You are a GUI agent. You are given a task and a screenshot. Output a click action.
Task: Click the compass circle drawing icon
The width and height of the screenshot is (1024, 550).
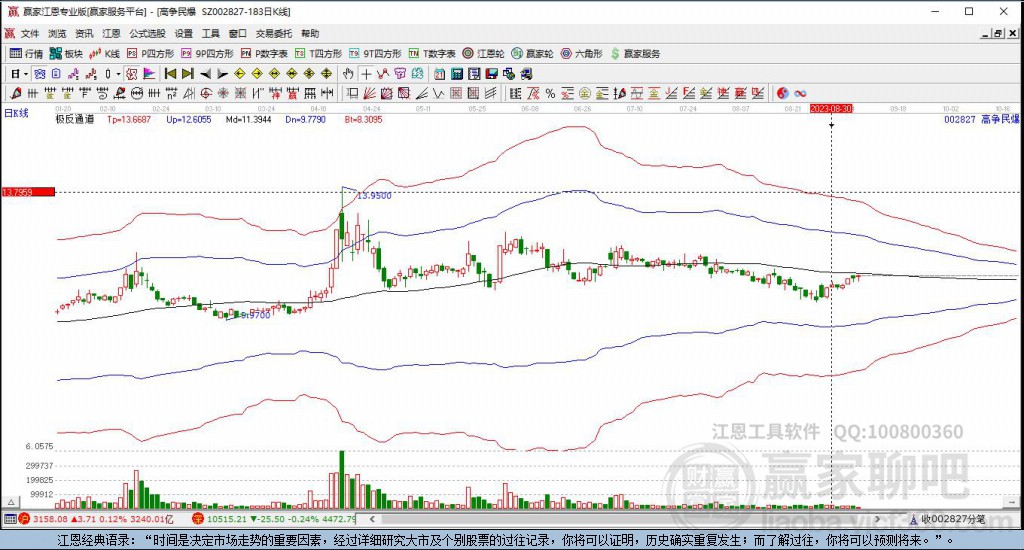click(206, 93)
